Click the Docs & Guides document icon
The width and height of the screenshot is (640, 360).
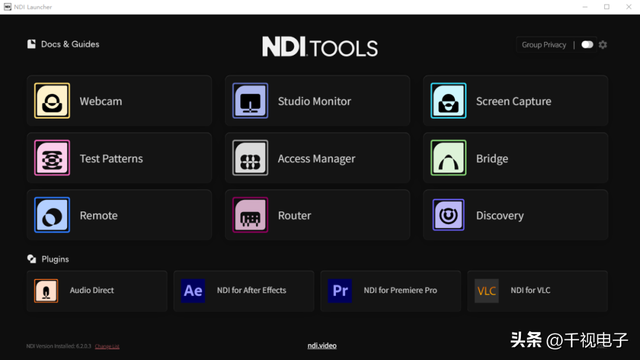coord(31,44)
